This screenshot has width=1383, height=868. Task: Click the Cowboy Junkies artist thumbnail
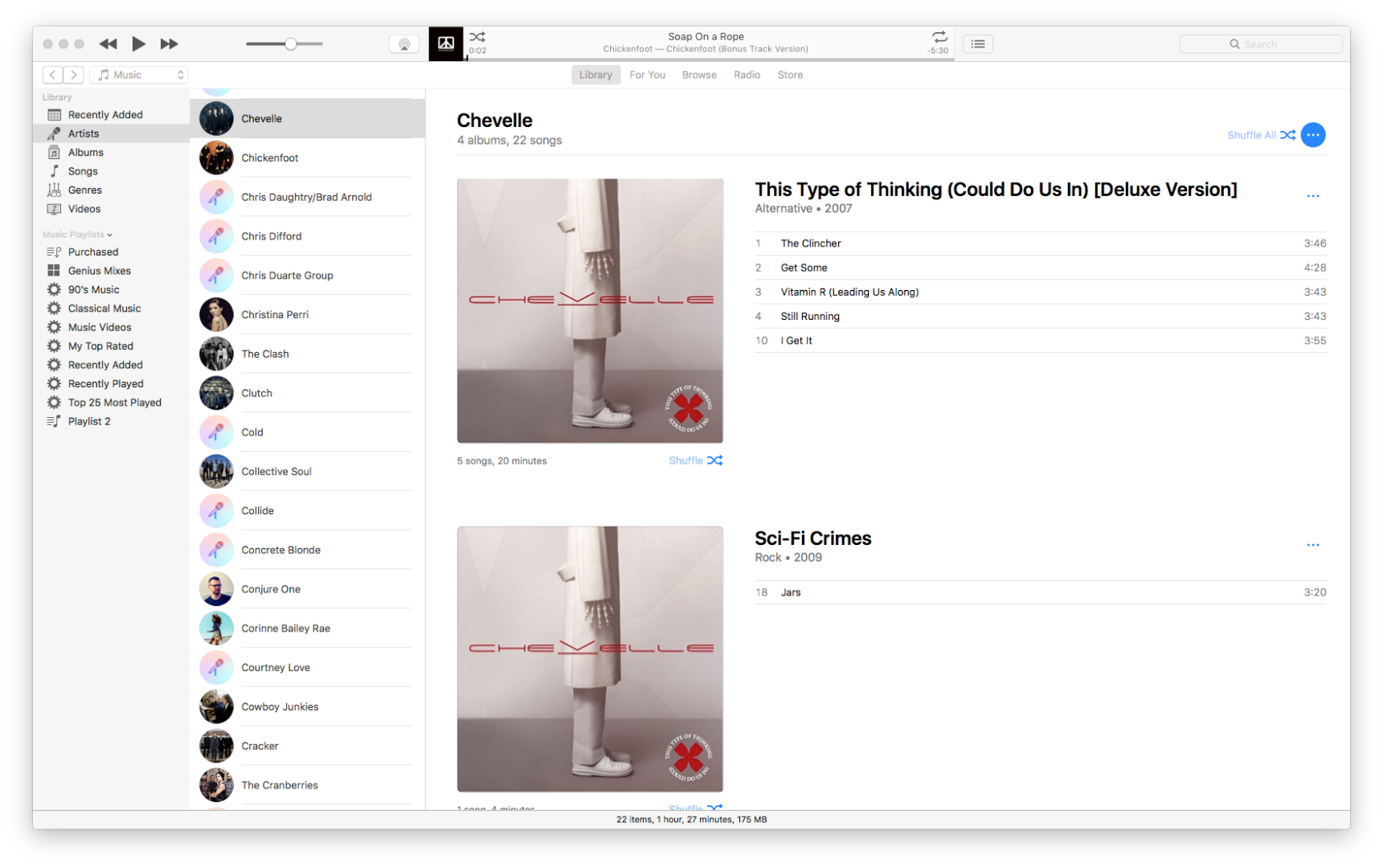[216, 707]
